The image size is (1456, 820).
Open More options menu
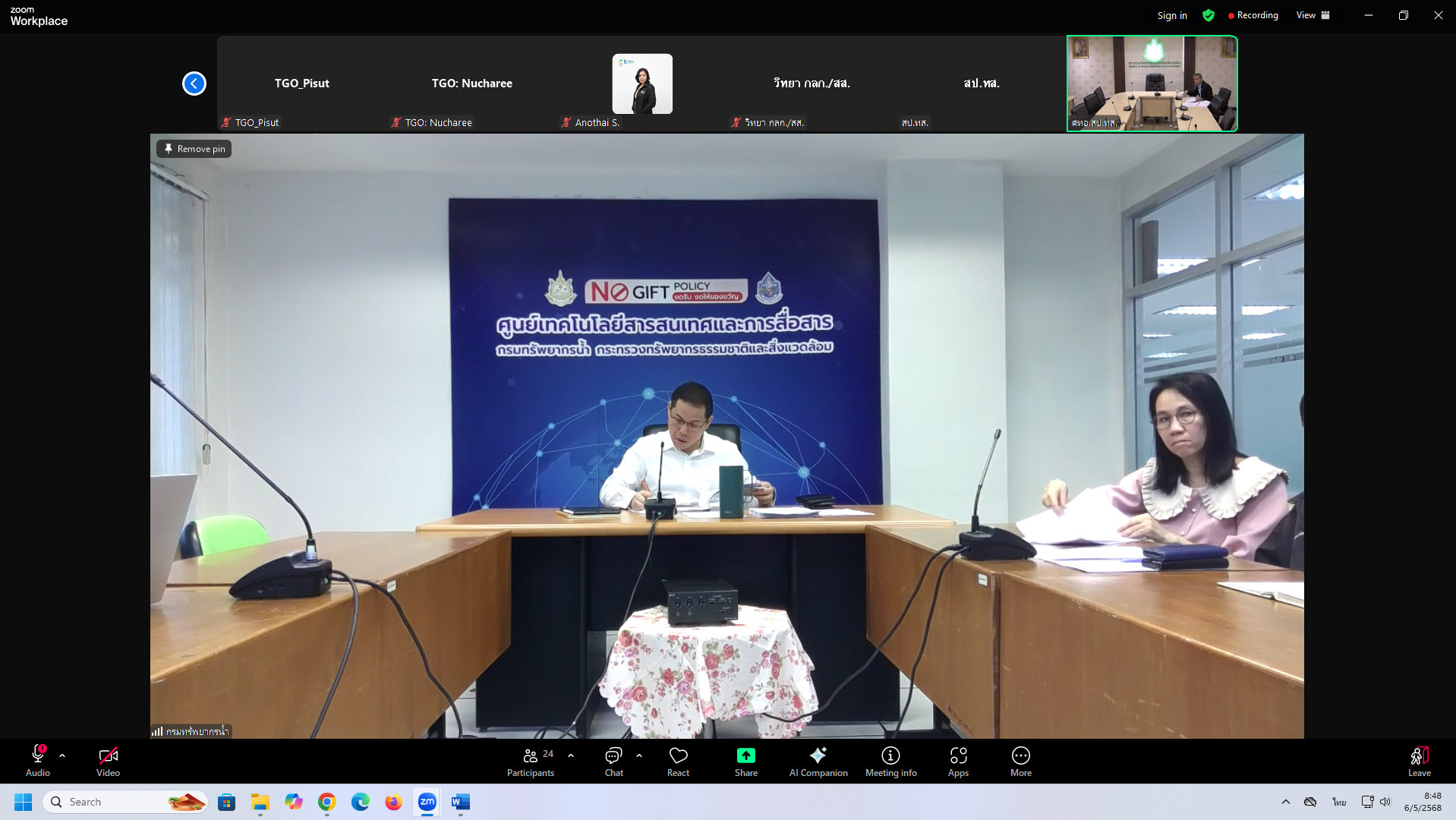click(x=1021, y=761)
